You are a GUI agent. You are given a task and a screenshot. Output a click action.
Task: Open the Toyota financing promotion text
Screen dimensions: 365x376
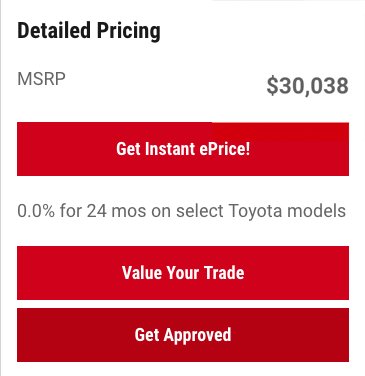[x=181, y=211]
